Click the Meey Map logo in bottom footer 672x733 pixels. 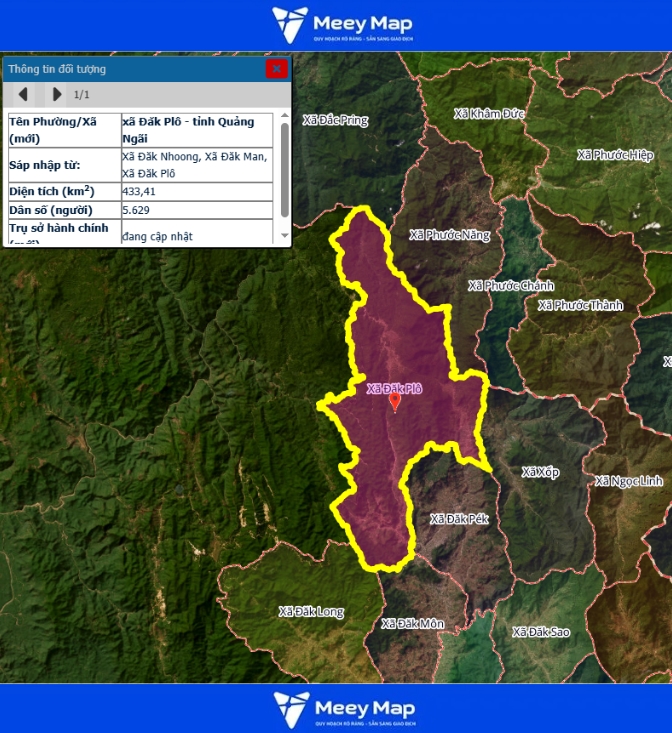coord(343,708)
